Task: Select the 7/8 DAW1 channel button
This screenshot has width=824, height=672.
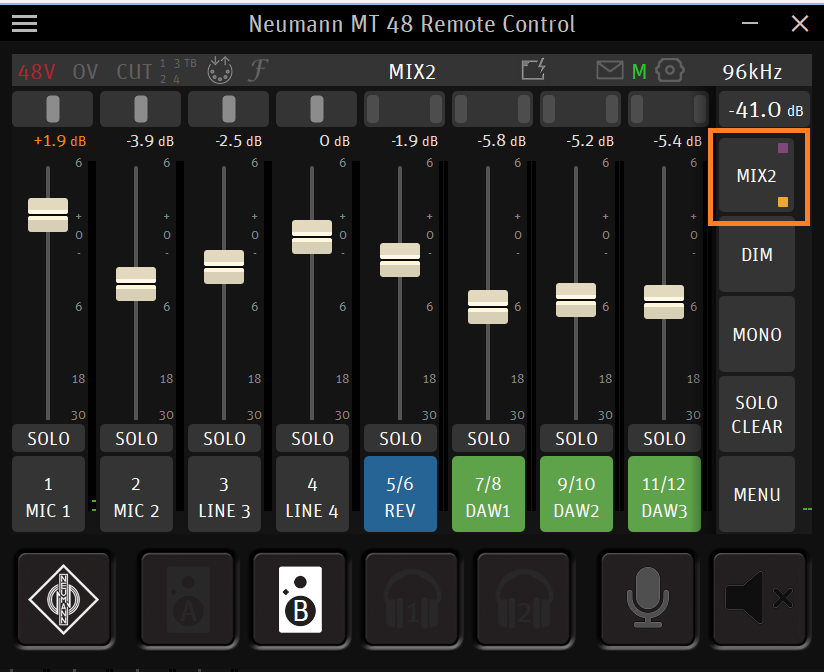Action: (488, 494)
